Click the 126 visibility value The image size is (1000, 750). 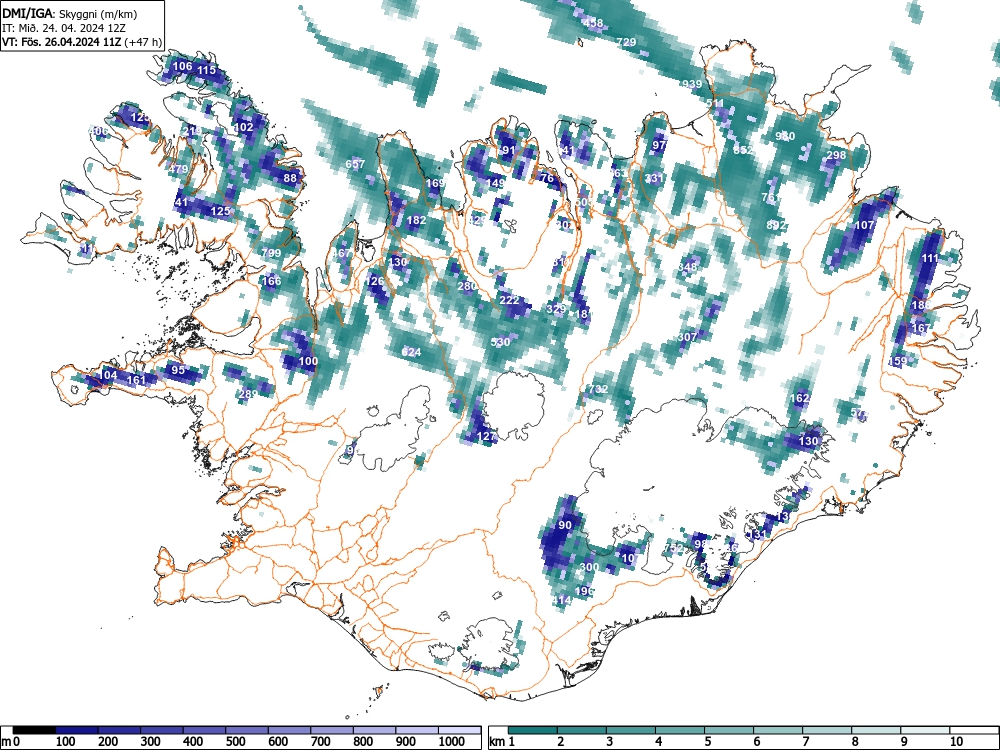[x=375, y=281]
